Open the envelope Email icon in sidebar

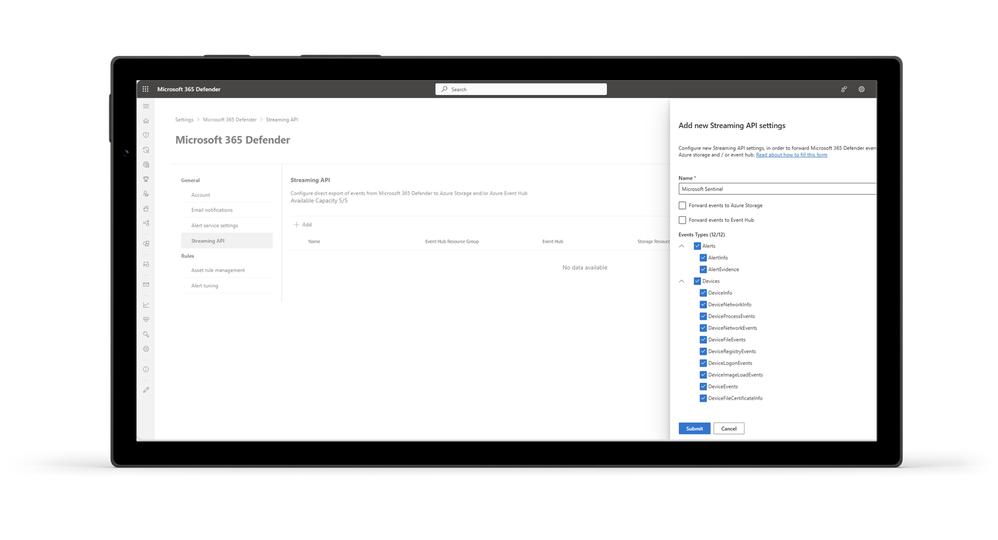coord(146,285)
